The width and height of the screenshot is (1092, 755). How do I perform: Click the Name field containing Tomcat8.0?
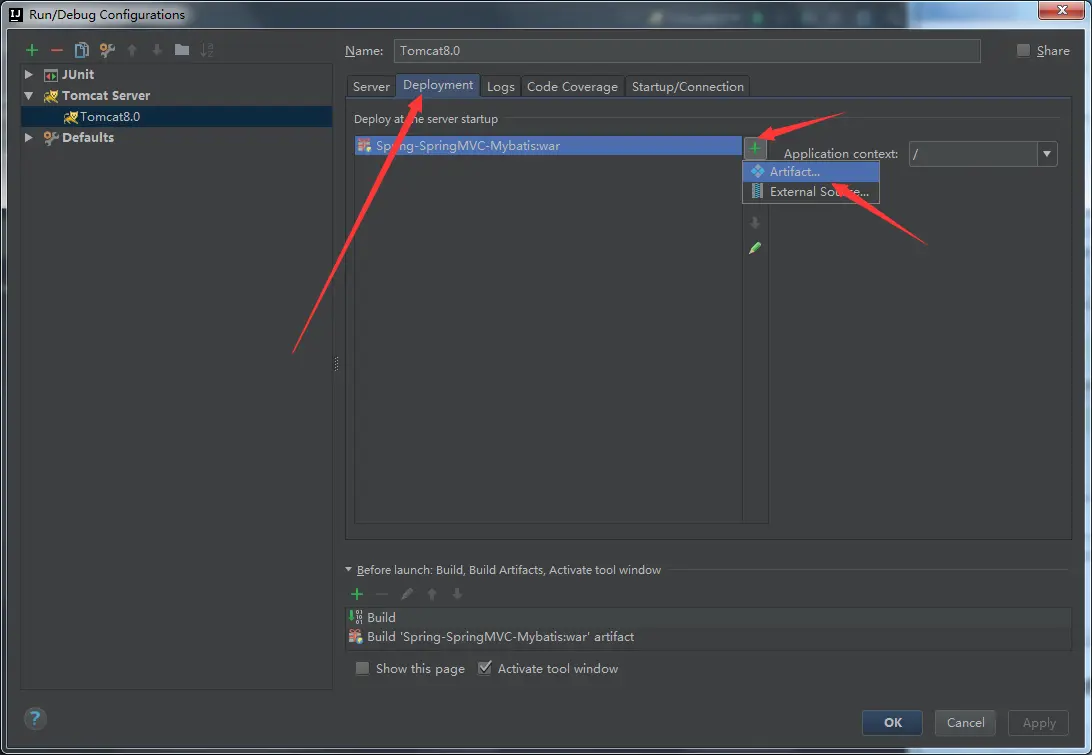687,51
